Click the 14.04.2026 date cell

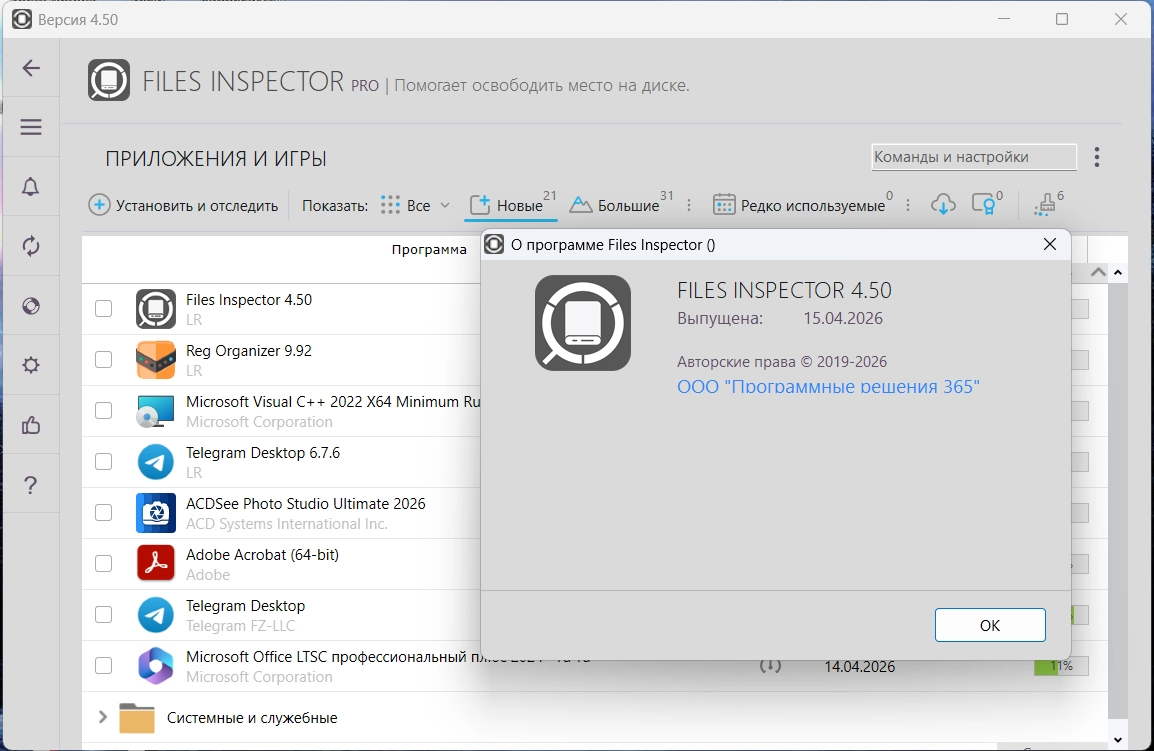pyautogui.click(x=860, y=667)
